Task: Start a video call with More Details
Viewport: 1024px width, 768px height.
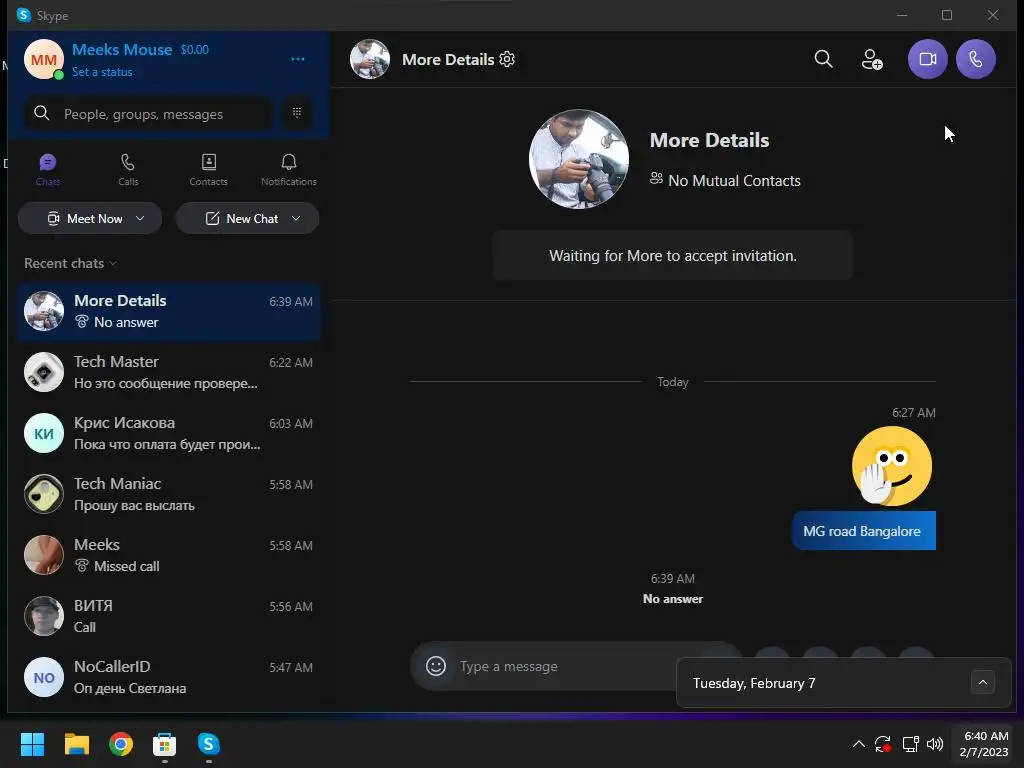Action: 927,59
